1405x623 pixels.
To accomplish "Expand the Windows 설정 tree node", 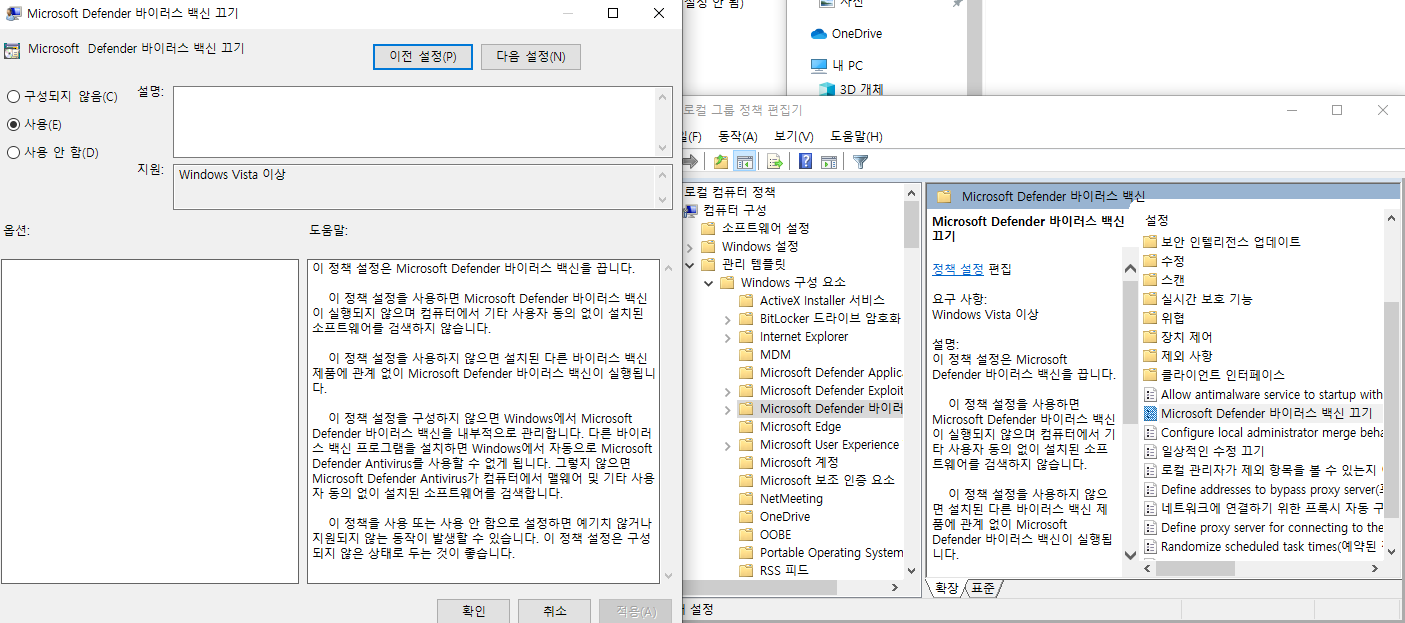I will point(689,246).
